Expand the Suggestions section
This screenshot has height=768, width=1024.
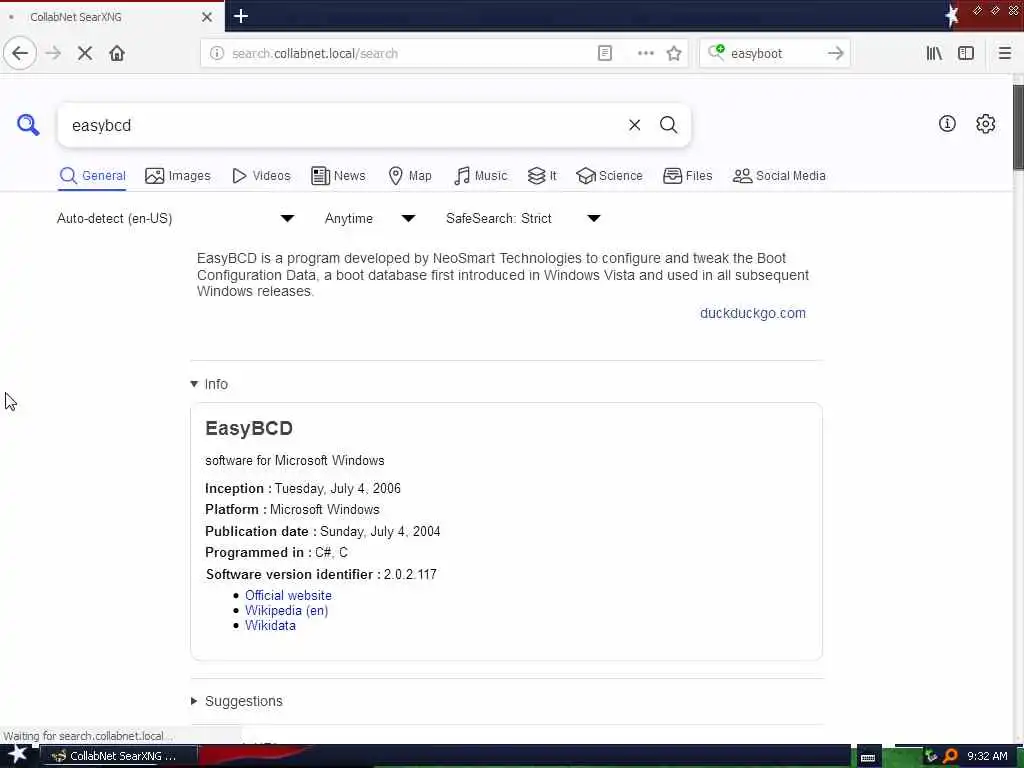coord(237,701)
